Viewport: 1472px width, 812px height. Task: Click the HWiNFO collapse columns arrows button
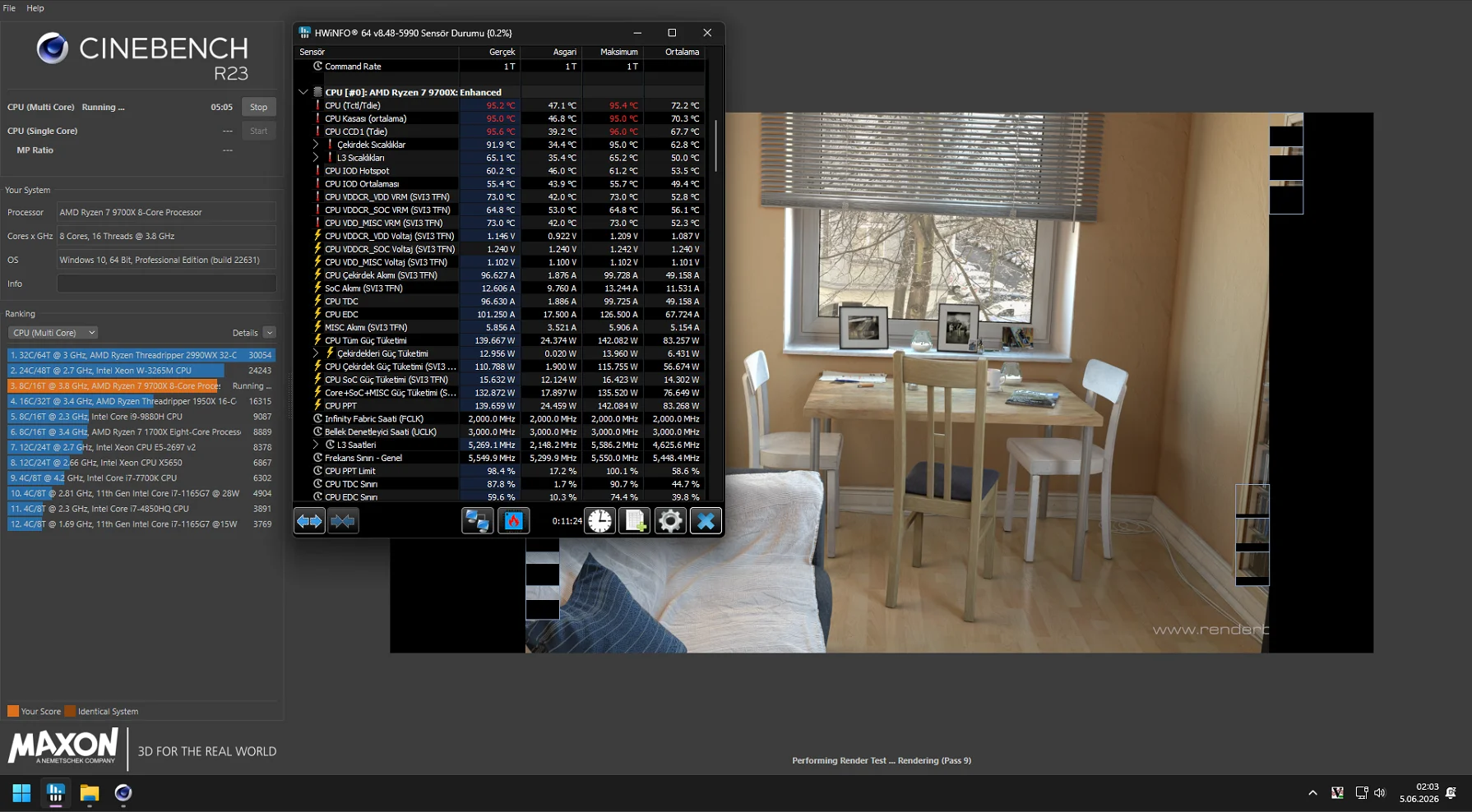click(x=343, y=520)
